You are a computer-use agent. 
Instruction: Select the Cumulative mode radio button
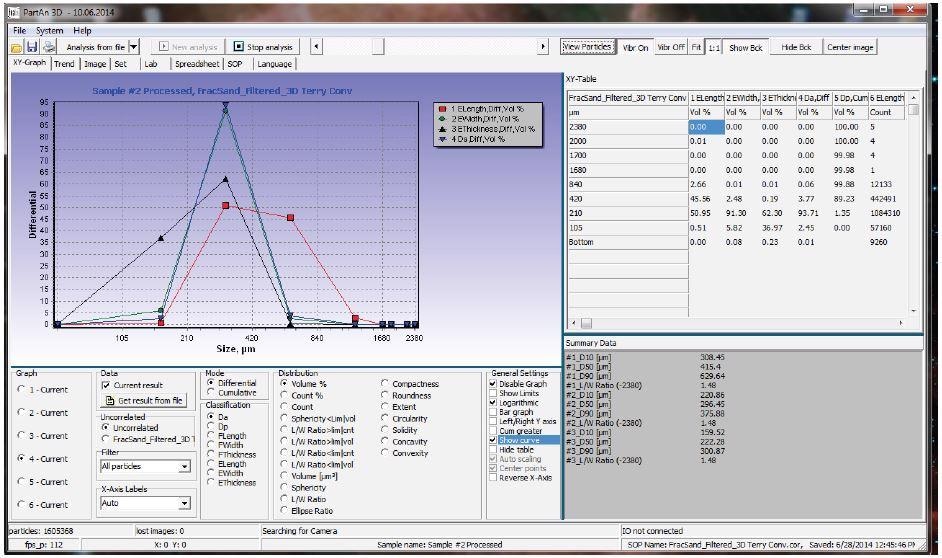click(x=211, y=392)
